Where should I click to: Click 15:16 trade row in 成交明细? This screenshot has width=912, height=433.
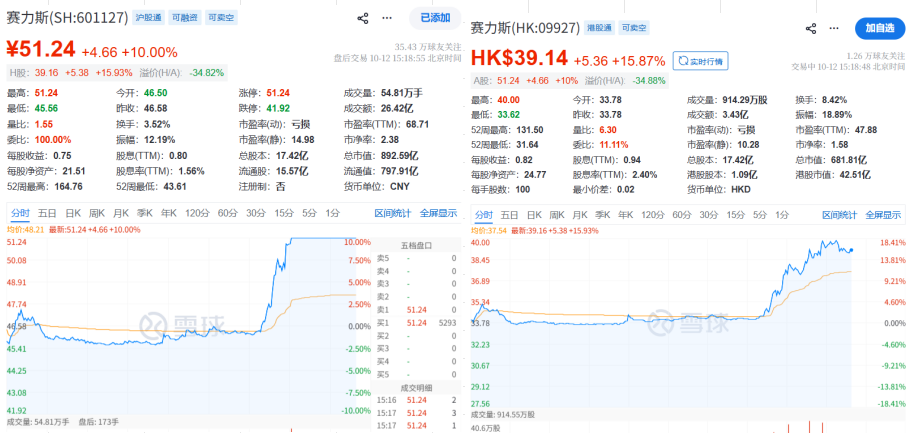point(416,400)
